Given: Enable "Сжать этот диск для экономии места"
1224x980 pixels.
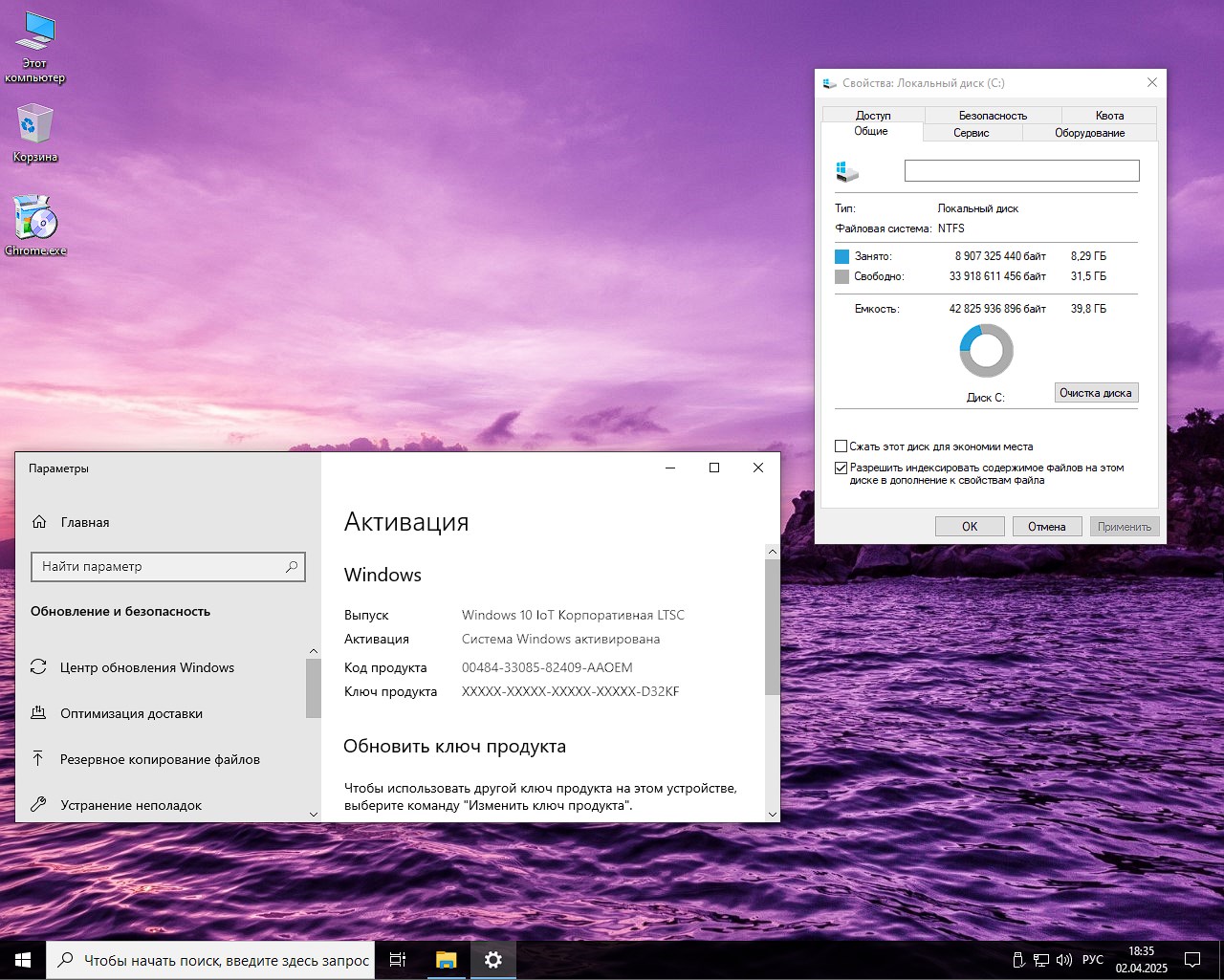Looking at the screenshot, I should 841,446.
